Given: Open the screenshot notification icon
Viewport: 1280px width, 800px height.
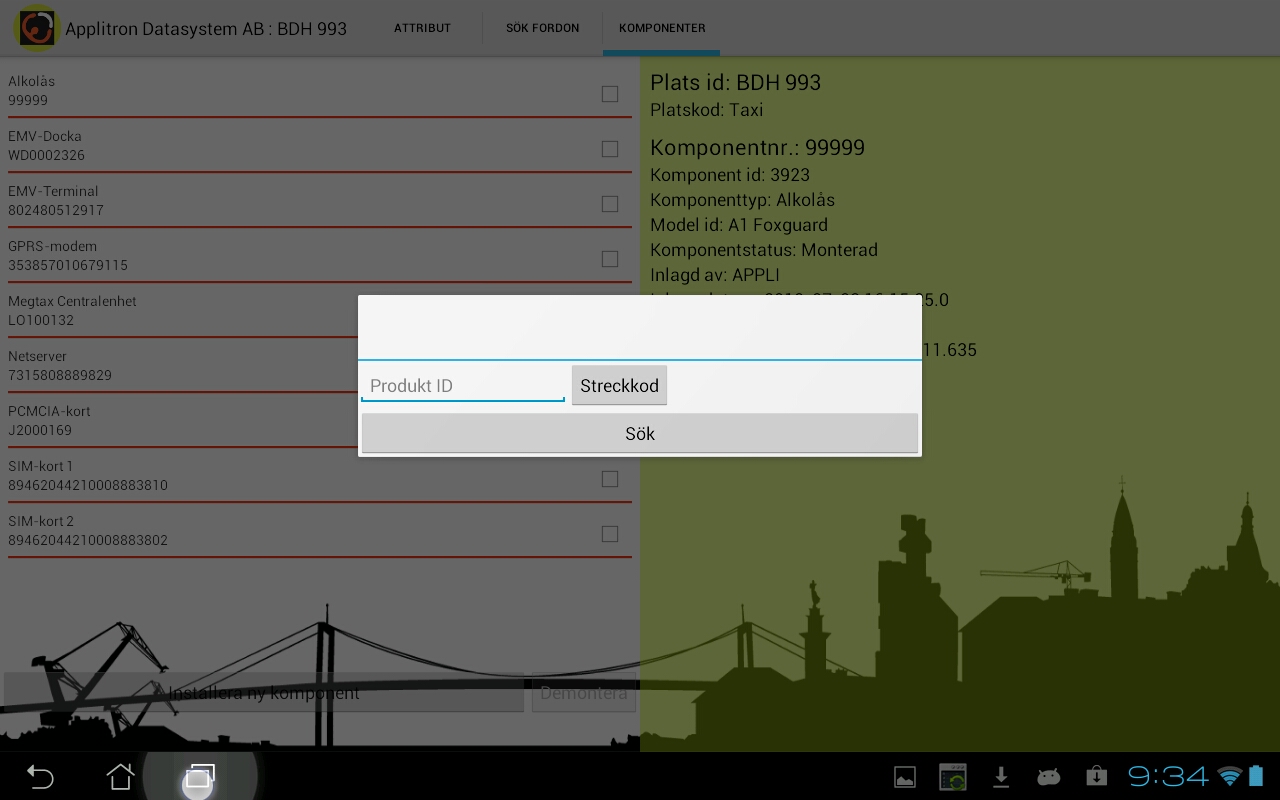Looking at the screenshot, I should pyautogui.click(x=952, y=777).
